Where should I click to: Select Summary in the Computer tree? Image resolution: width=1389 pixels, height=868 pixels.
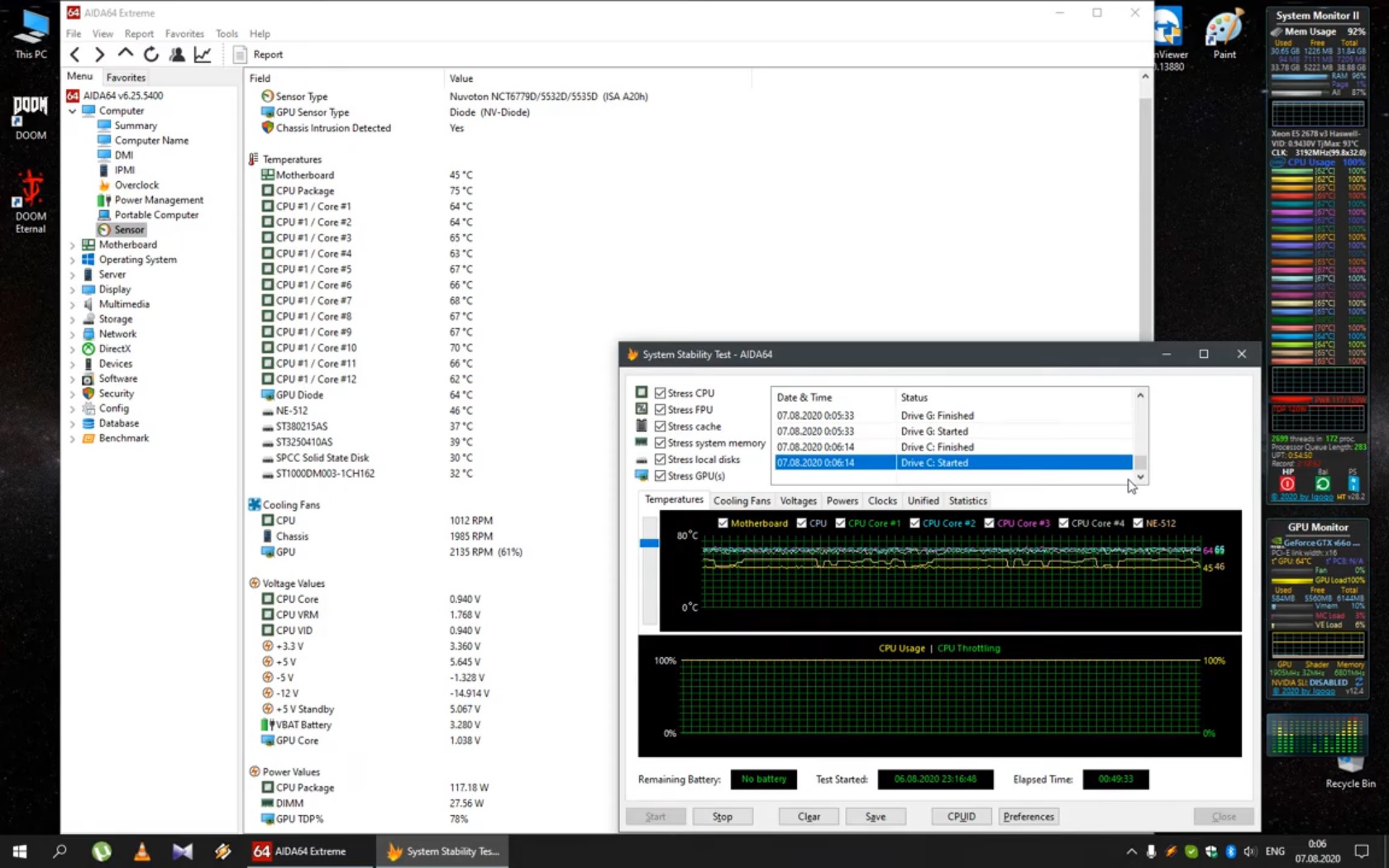136,126
